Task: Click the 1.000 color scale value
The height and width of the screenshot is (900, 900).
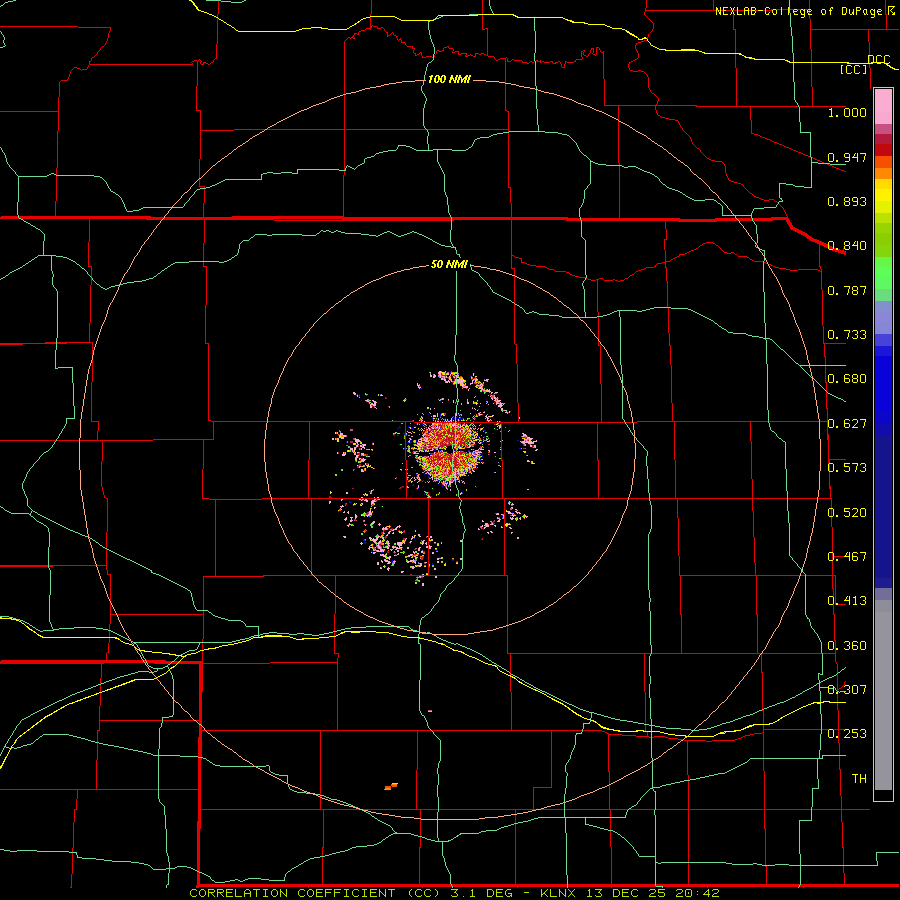Action: click(847, 112)
